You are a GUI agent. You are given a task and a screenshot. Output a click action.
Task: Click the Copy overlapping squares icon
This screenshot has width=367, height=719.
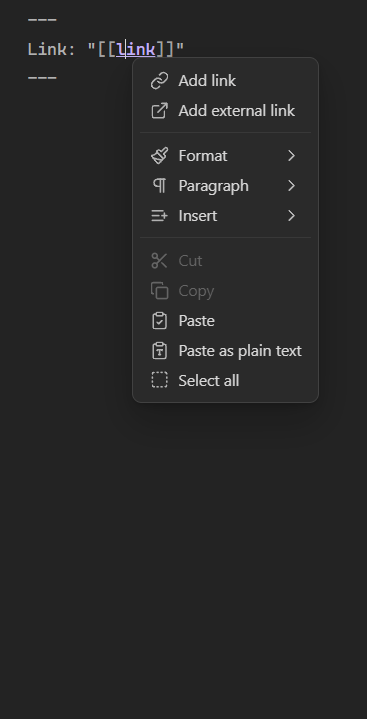pyautogui.click(x=159, y=291)
